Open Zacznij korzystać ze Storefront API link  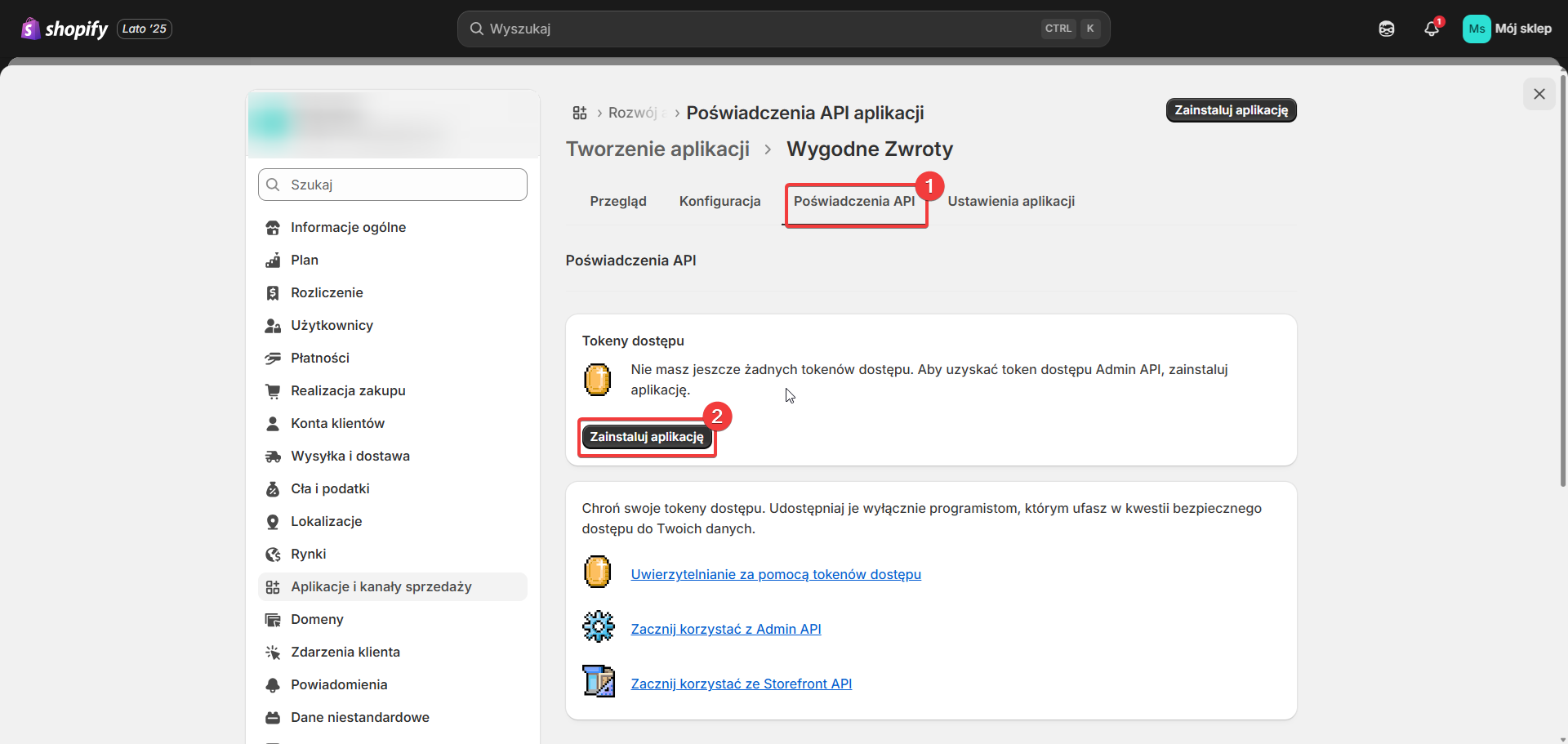741,684
